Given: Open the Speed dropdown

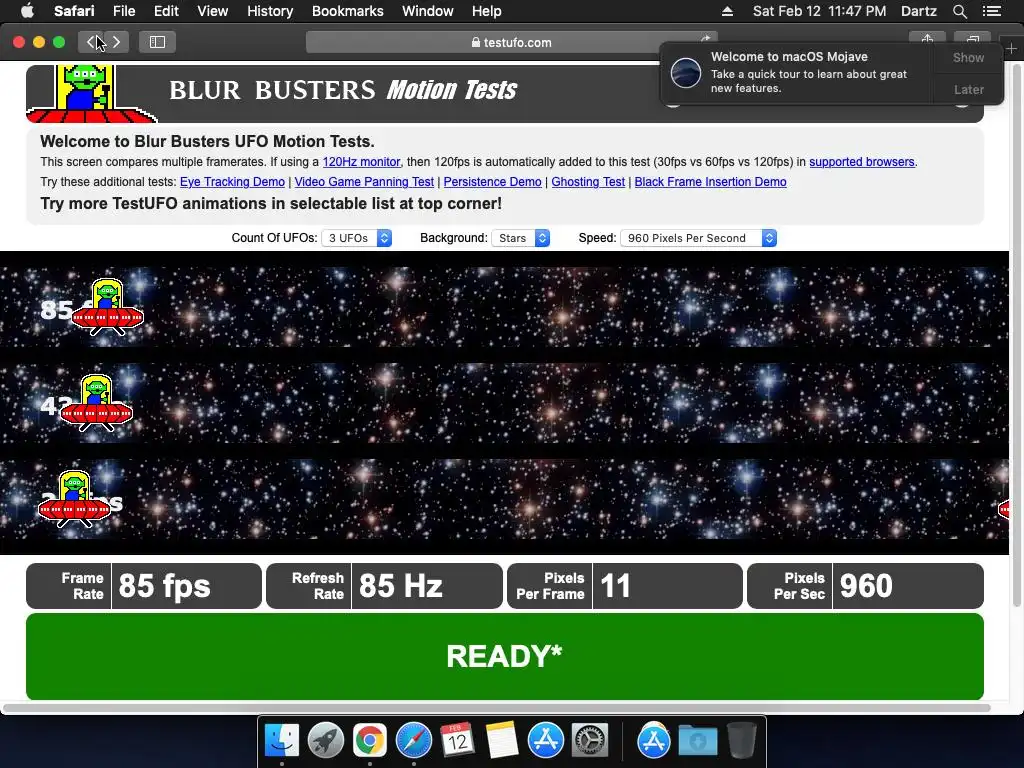Looking at the screenshot, I should click(698, 238).
